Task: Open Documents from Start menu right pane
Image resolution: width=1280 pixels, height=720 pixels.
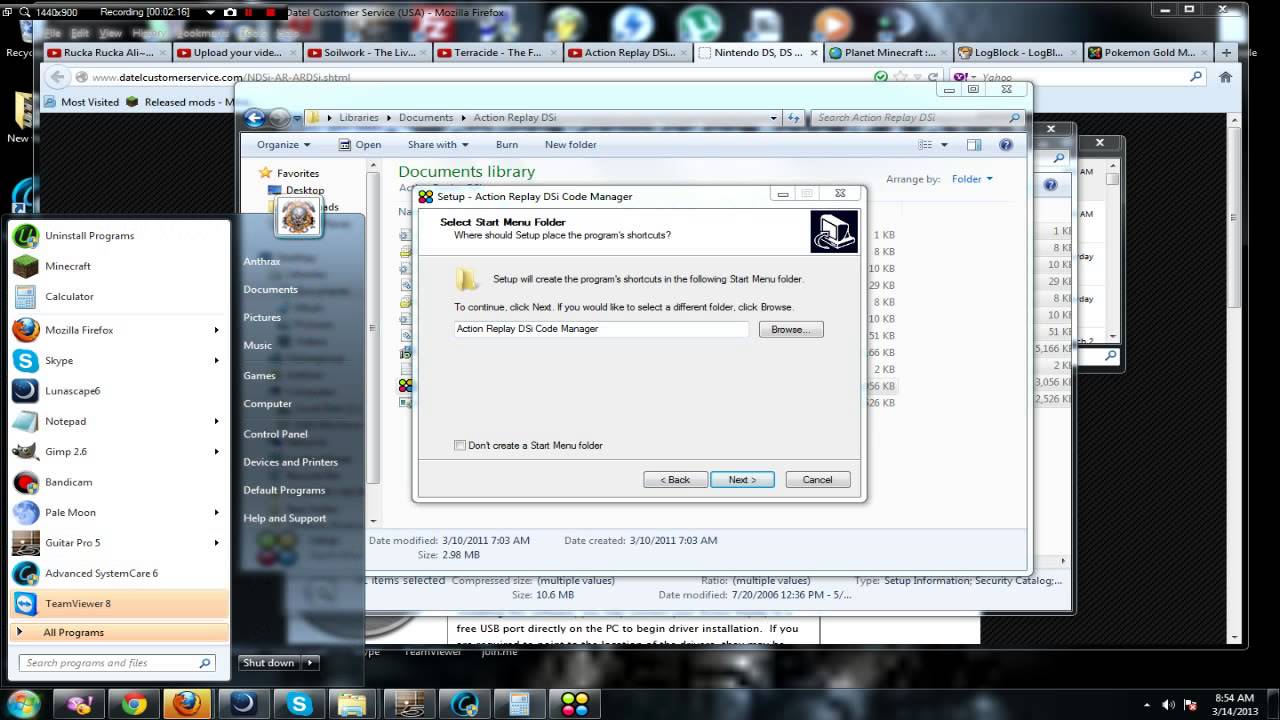Action: point(270,290)
